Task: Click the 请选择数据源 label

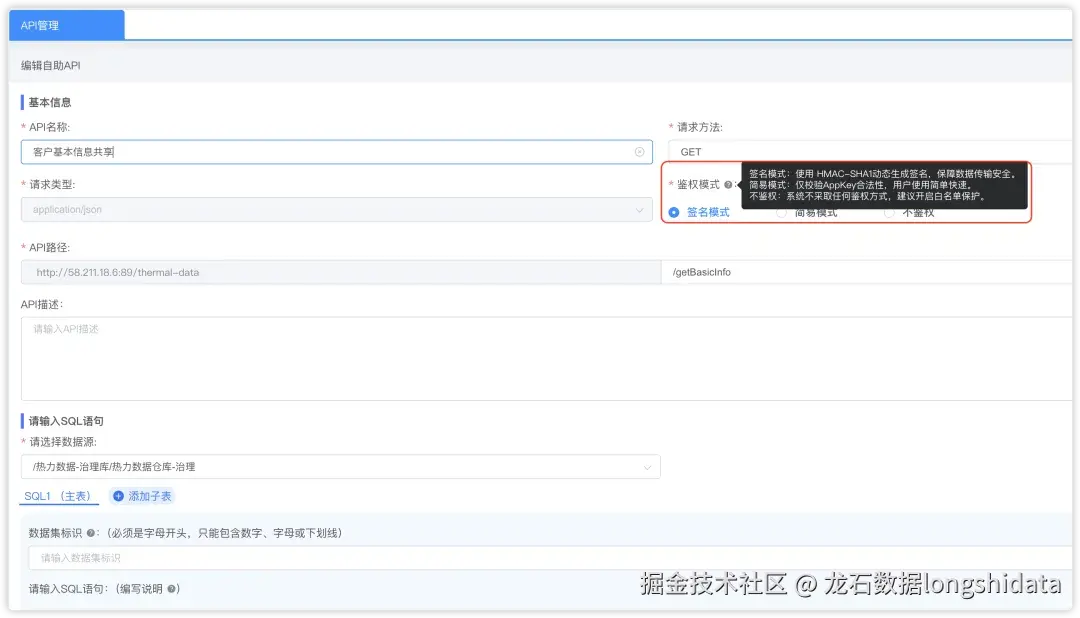Action: [63, 442]
